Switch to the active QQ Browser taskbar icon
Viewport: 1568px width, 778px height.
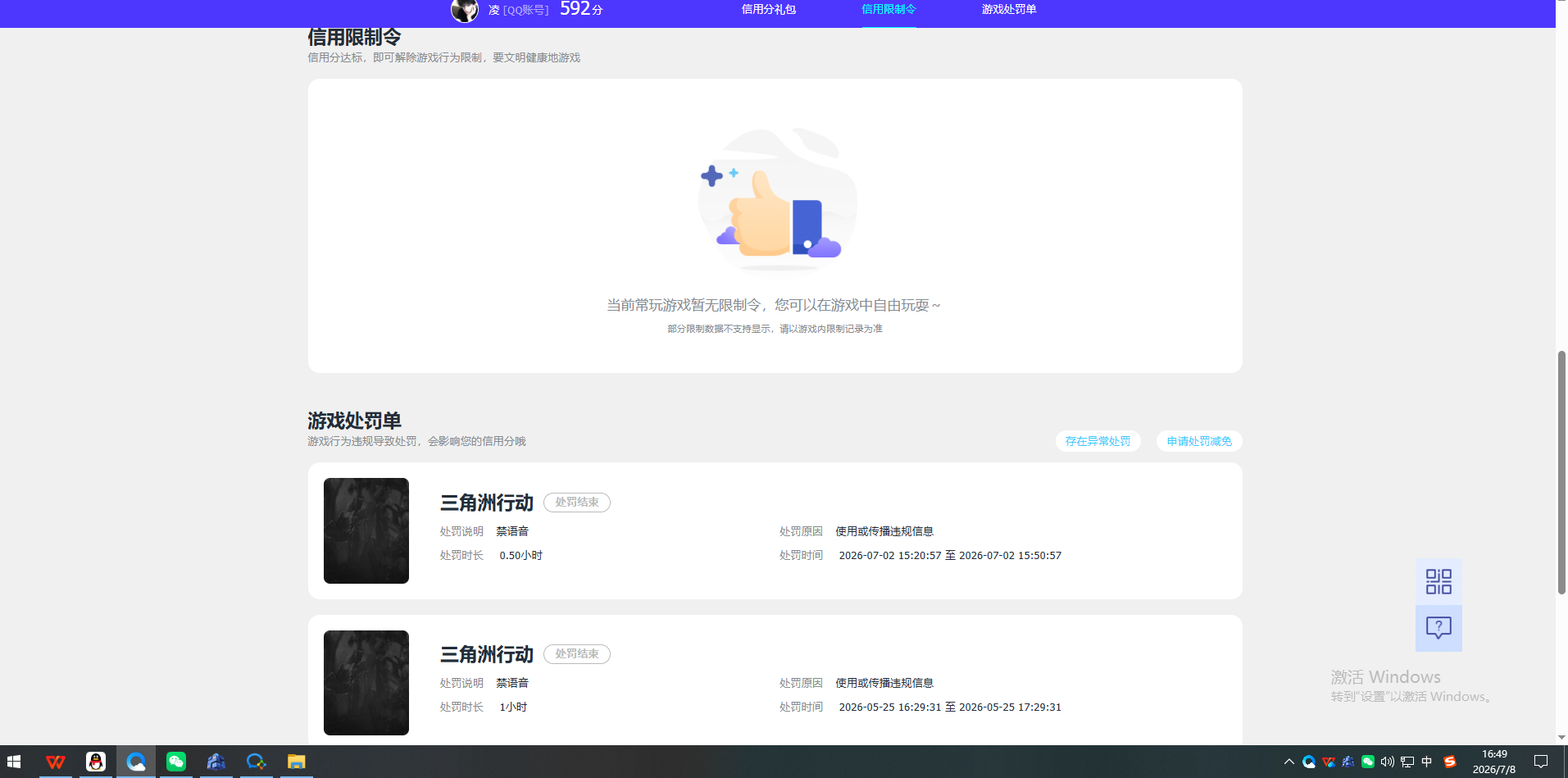click(136, 762)
